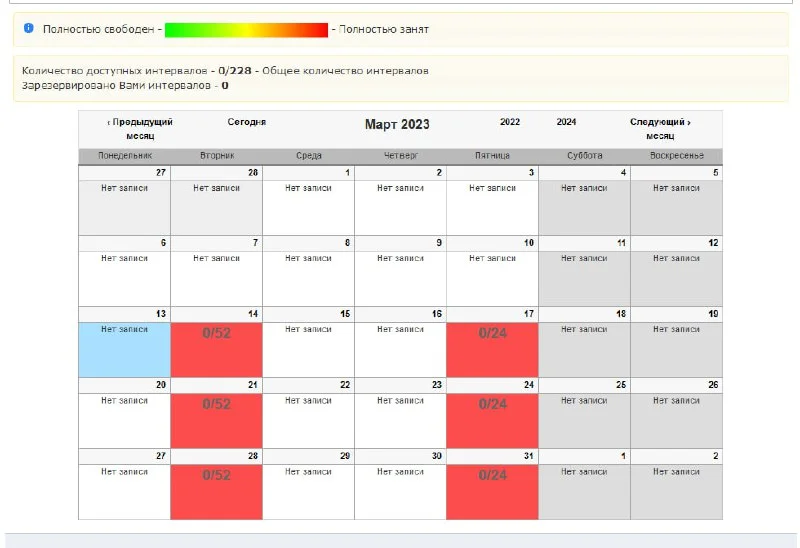This screenshot has height=548, width=800.
Task: Select March 28 cell showing 0/52
Action: [216, 491]
